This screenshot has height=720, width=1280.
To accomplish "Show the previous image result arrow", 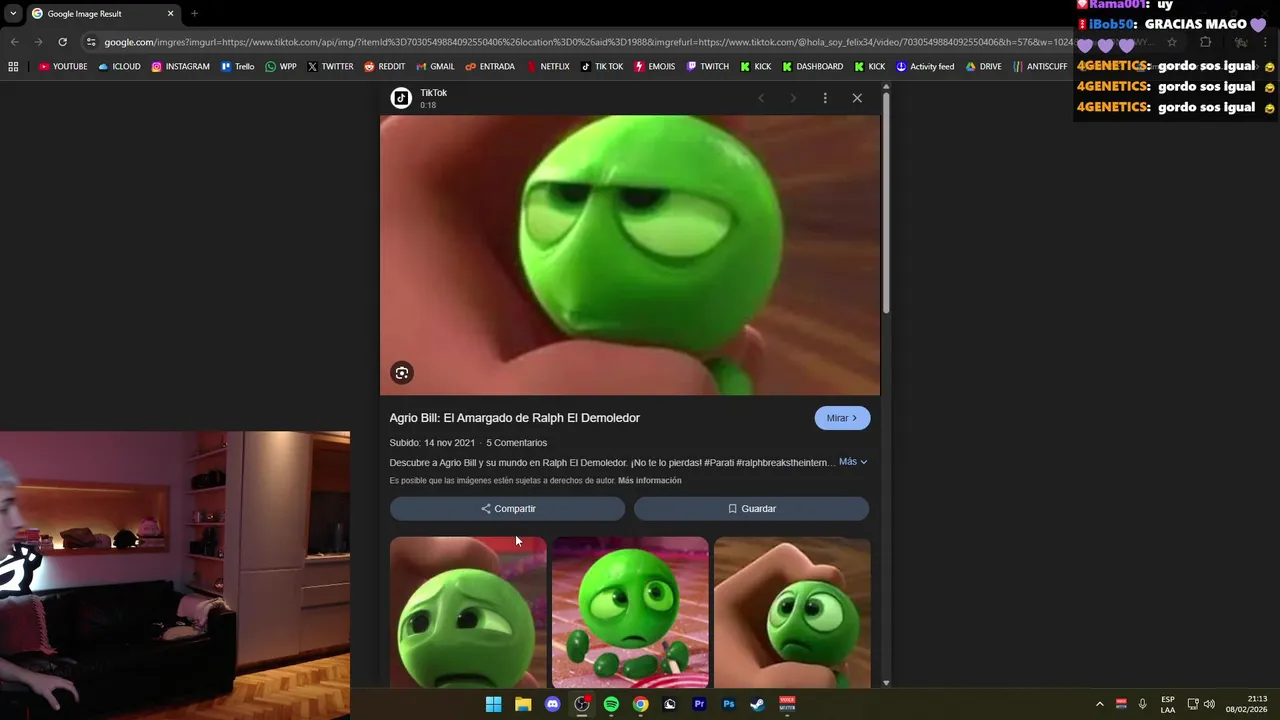I will click(761, 98).
